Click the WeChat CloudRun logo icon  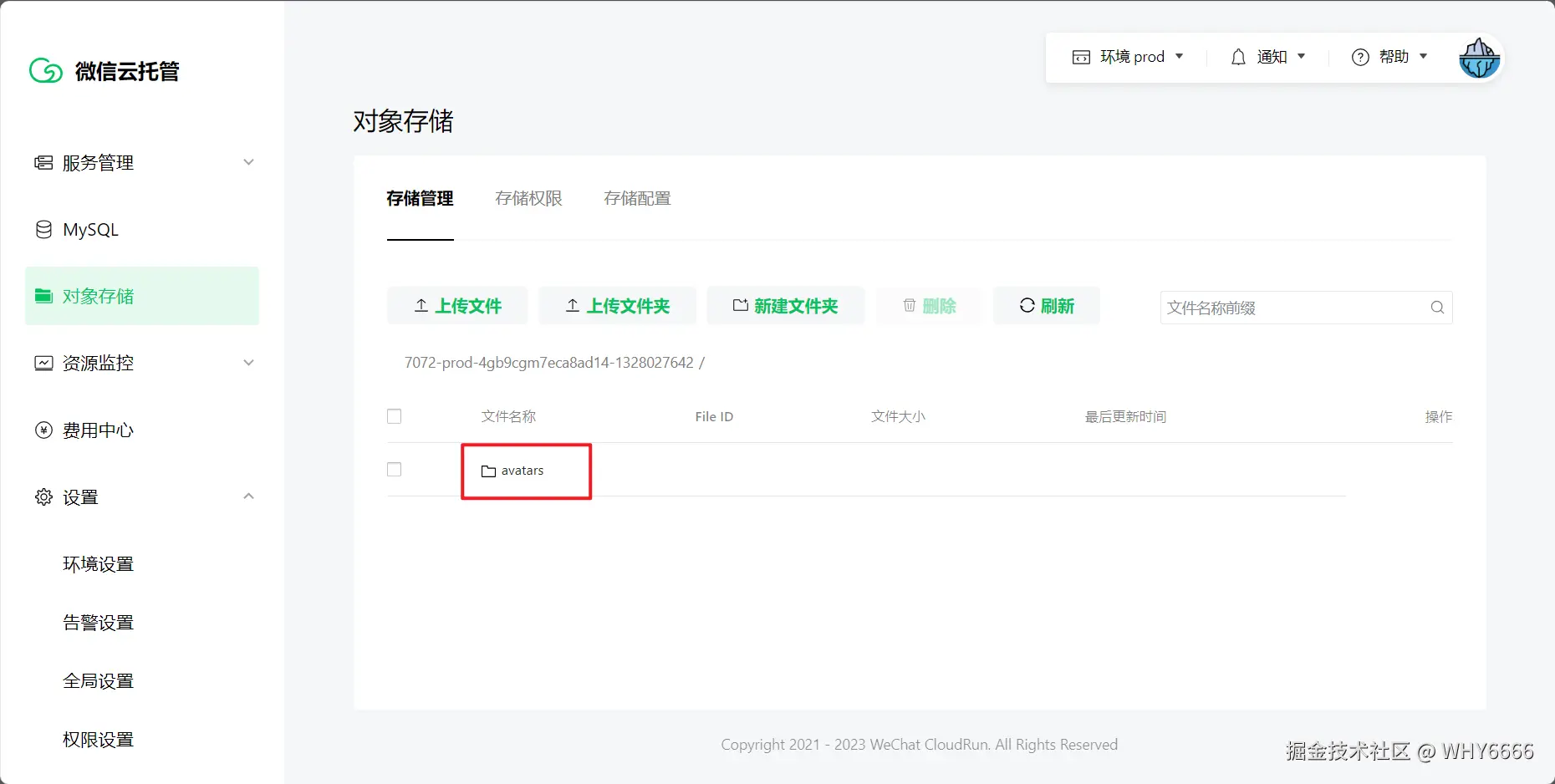click(x=46, y=71)
